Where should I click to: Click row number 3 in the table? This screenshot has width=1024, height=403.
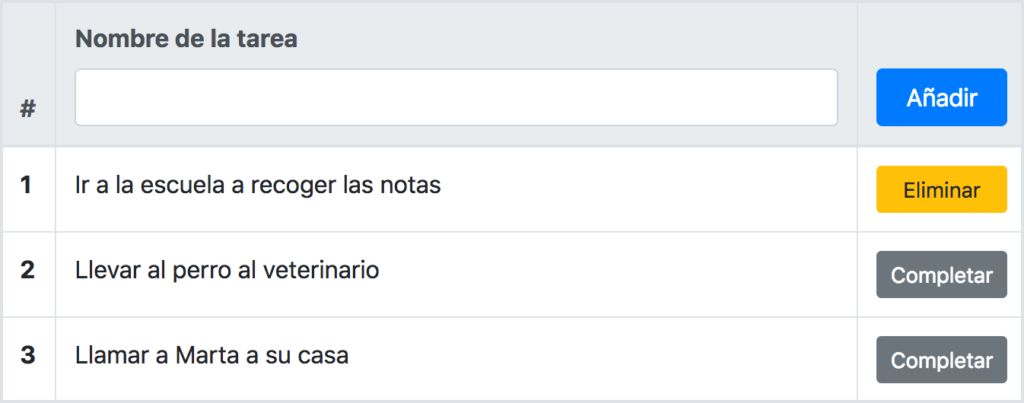click(x=27, y=356)
